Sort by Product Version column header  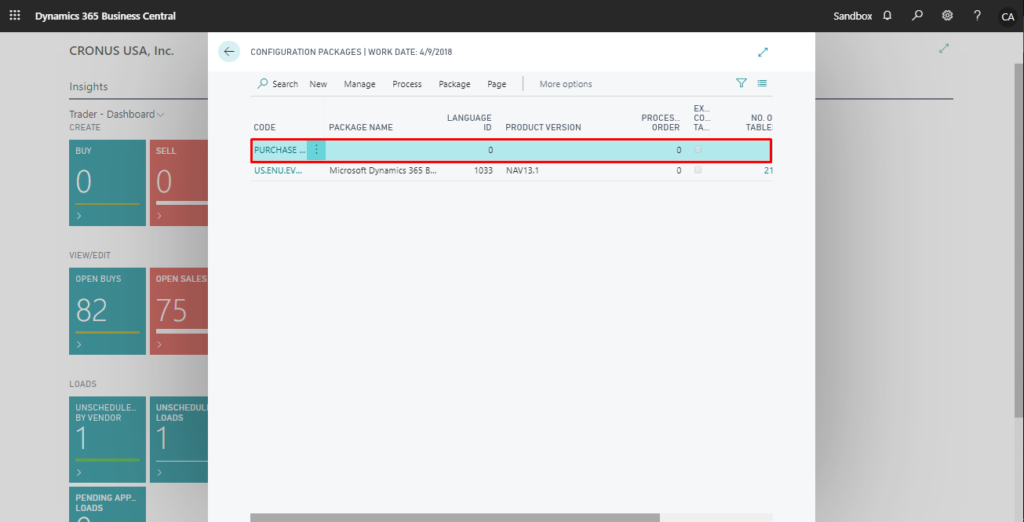[x=543, y=127]
